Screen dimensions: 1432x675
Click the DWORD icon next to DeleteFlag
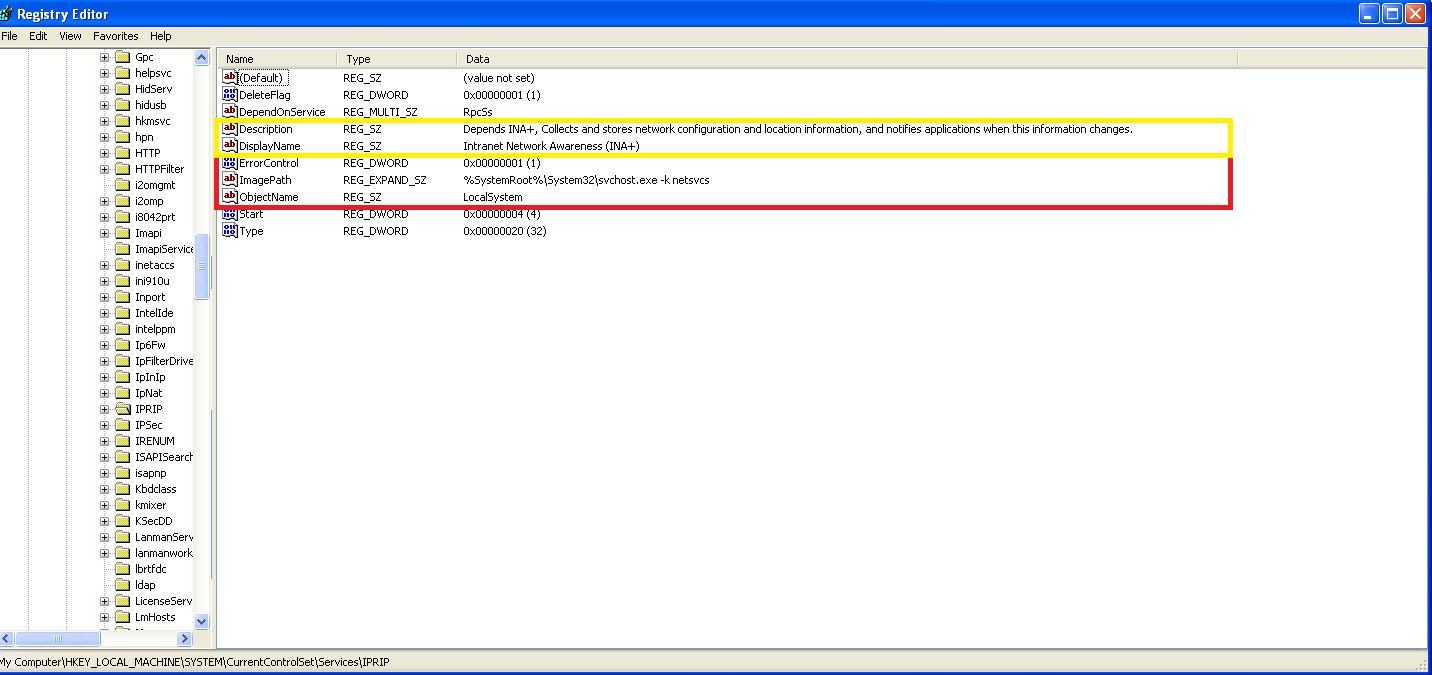click(x=230, y=95)
